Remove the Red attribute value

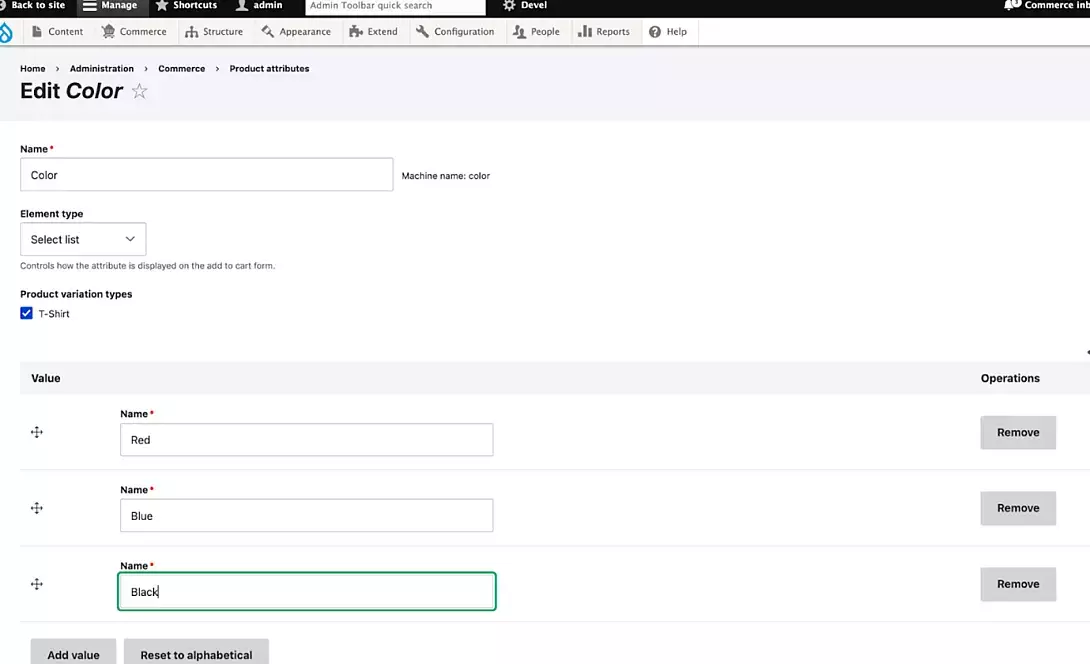tap(1017, 433)
